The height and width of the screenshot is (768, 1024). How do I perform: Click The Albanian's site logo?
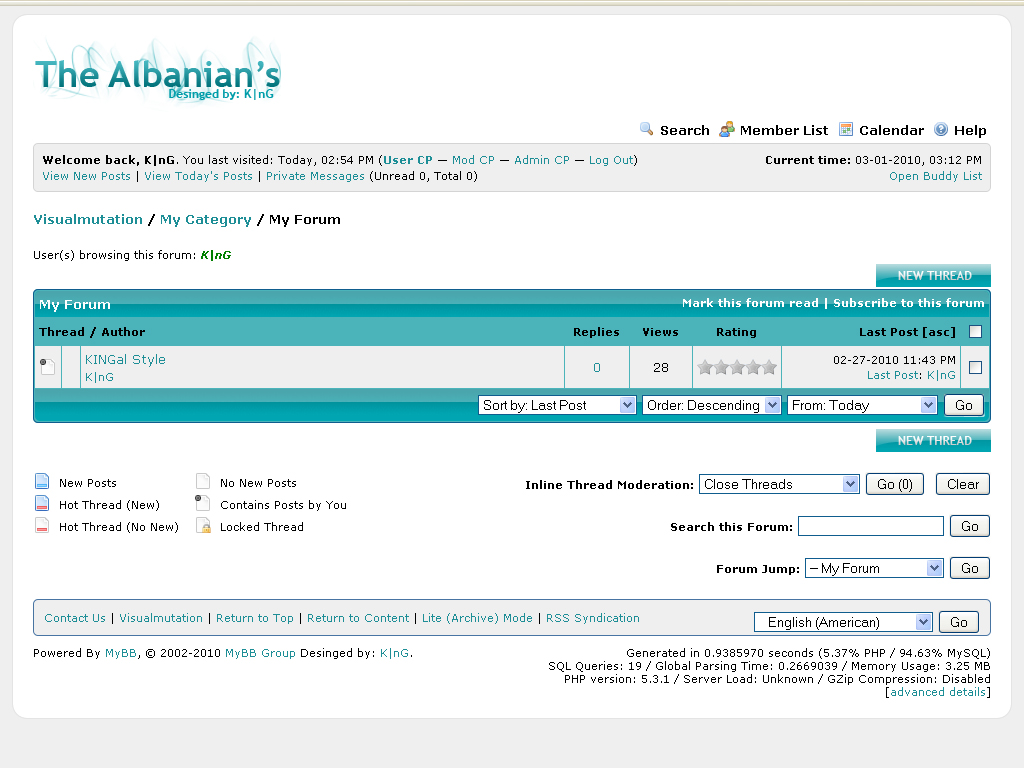pos(157,72)
